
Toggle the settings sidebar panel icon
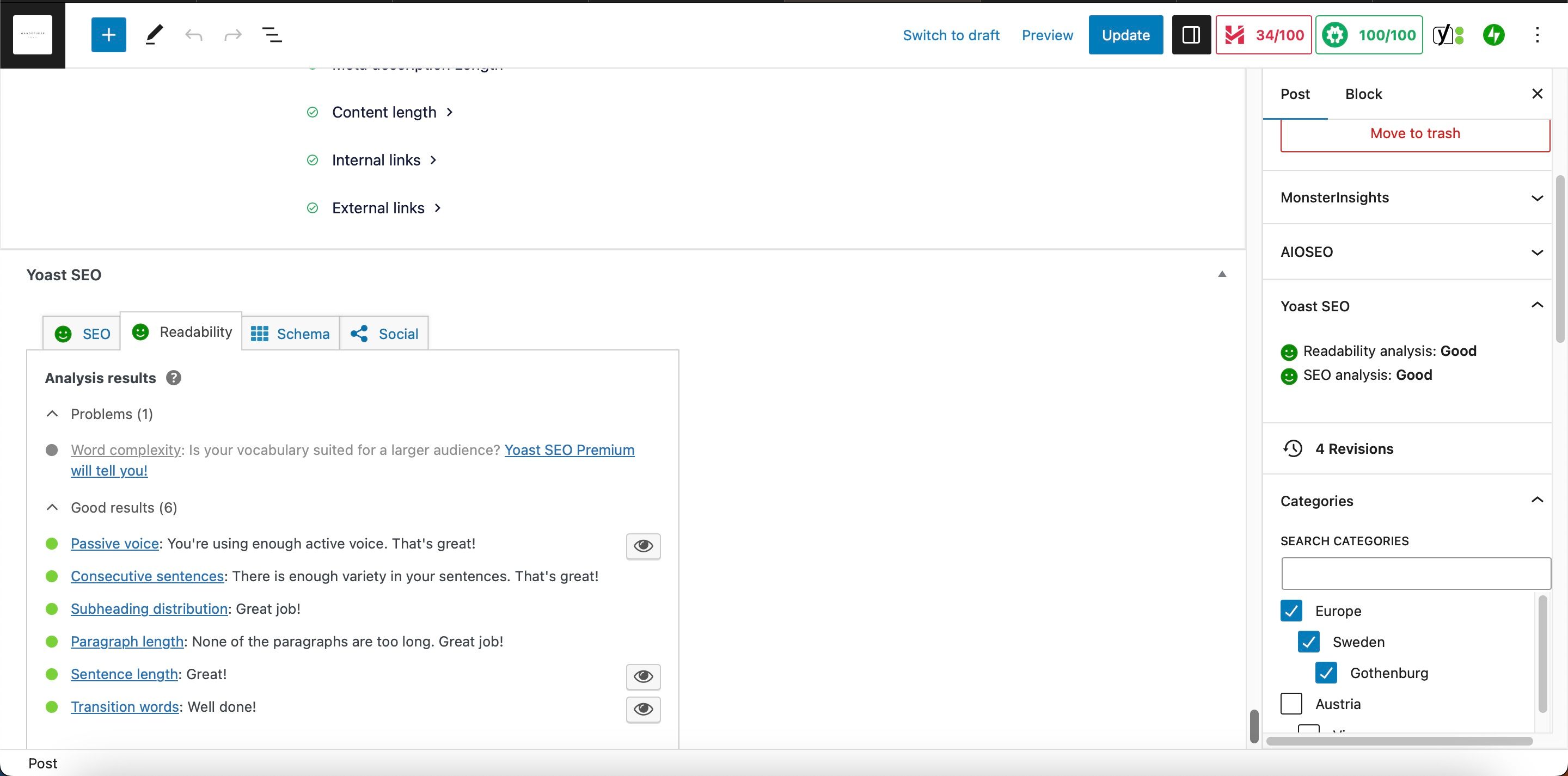click(x=1191, y=35)
